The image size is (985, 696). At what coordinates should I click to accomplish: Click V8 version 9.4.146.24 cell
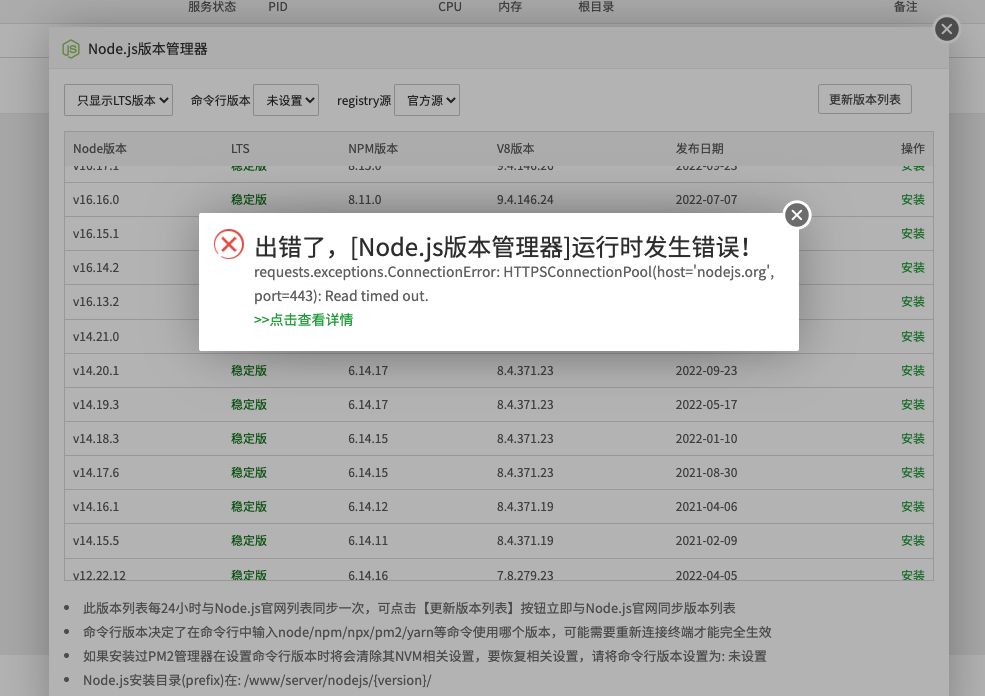pyautogui.click(x=525, y=200)
